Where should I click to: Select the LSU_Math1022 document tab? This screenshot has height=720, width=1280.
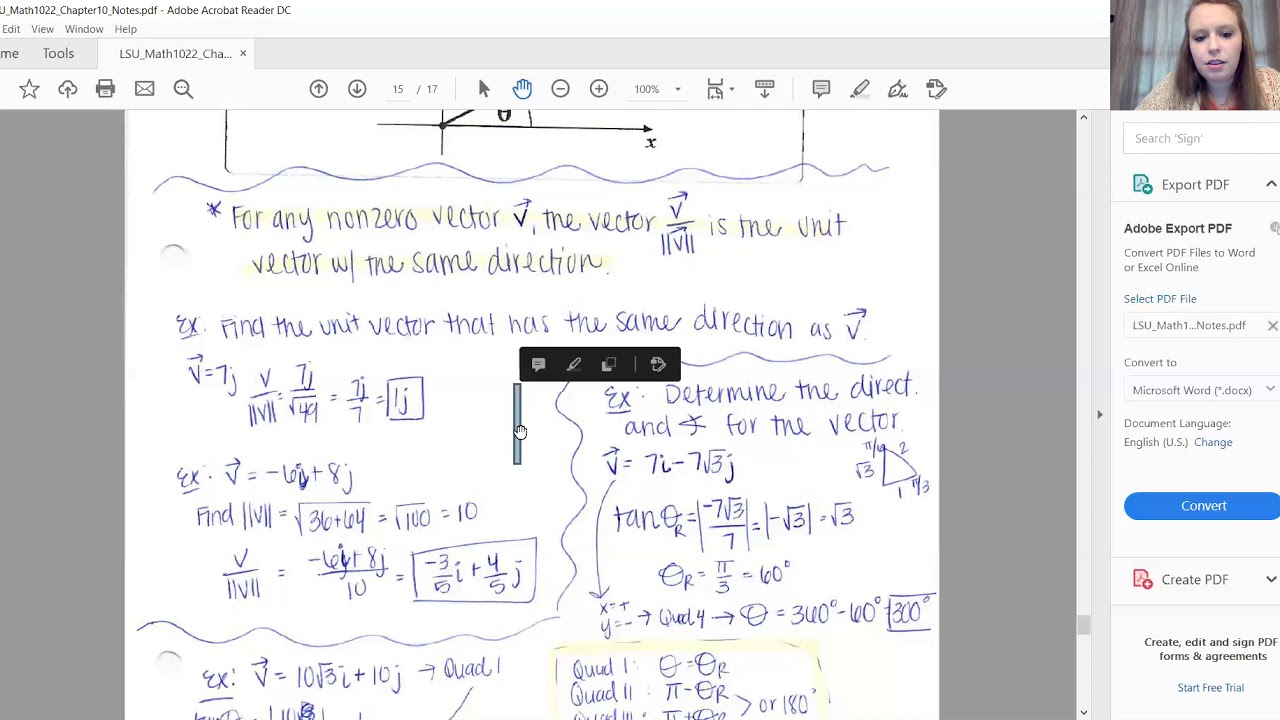[x=175, y=54]
